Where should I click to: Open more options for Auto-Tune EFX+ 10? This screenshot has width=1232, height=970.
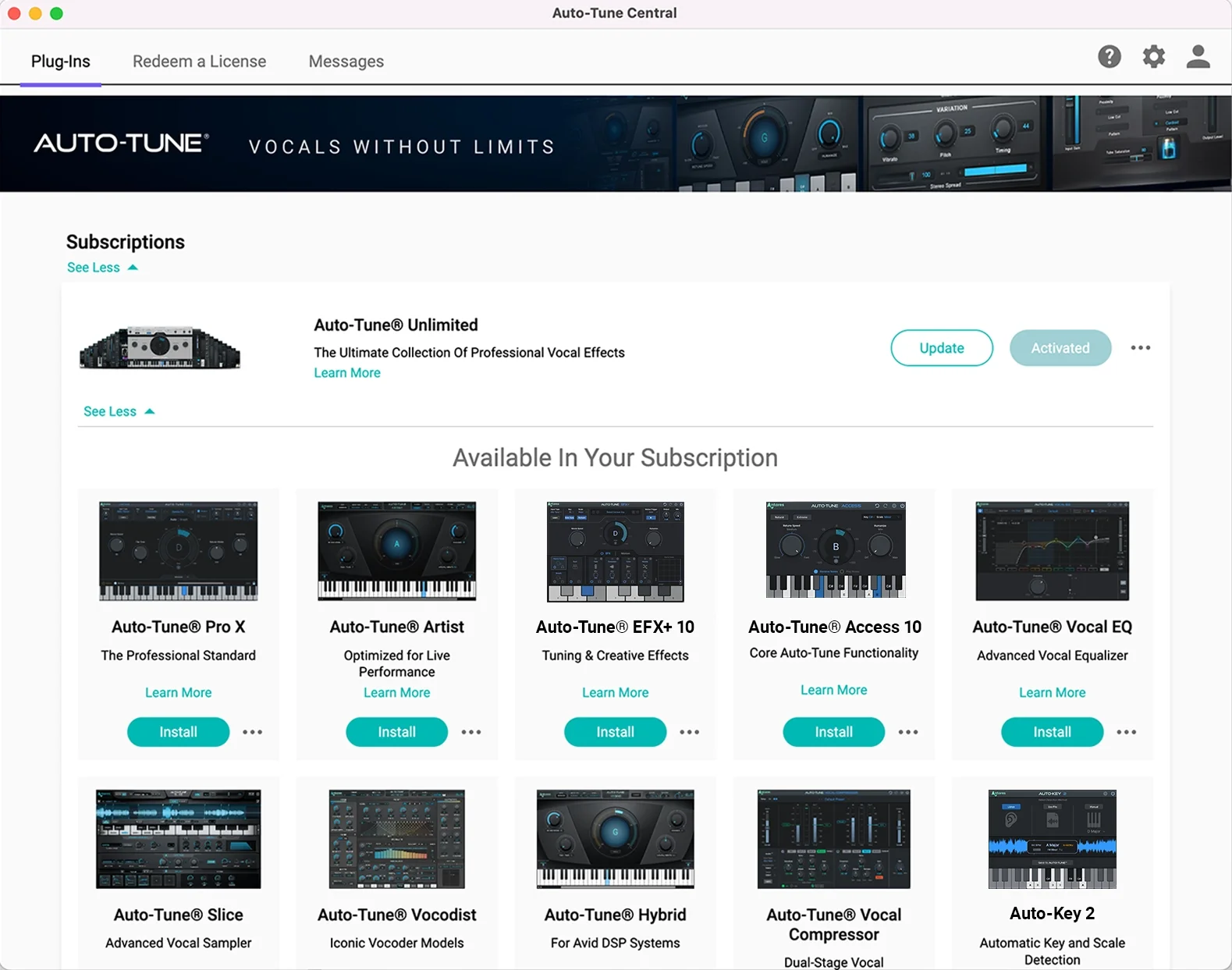click(689, 732)
